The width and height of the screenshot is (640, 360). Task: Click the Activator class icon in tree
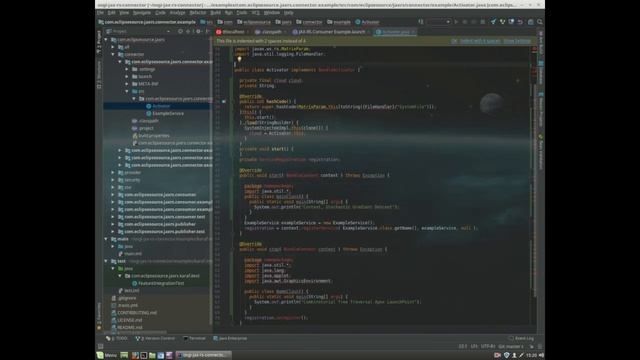(149, 106)
